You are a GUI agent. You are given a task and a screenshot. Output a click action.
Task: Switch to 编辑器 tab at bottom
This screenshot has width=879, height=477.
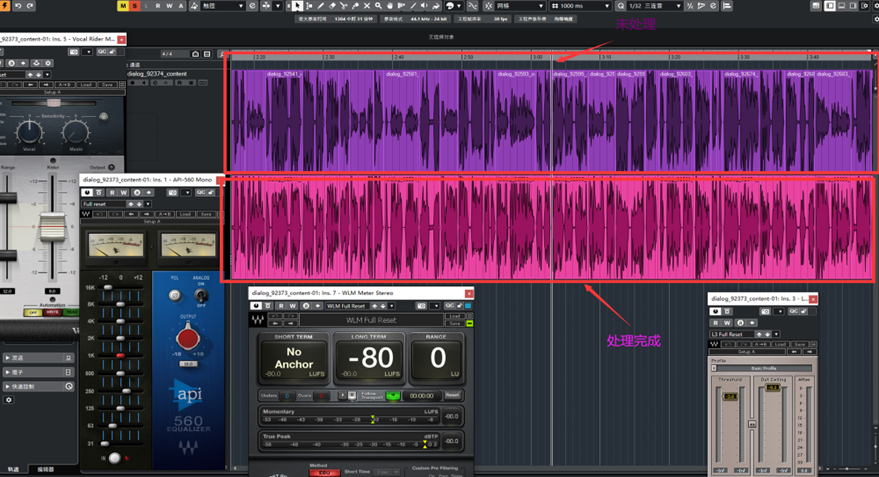pyautogui.click(x=45, y=469)
